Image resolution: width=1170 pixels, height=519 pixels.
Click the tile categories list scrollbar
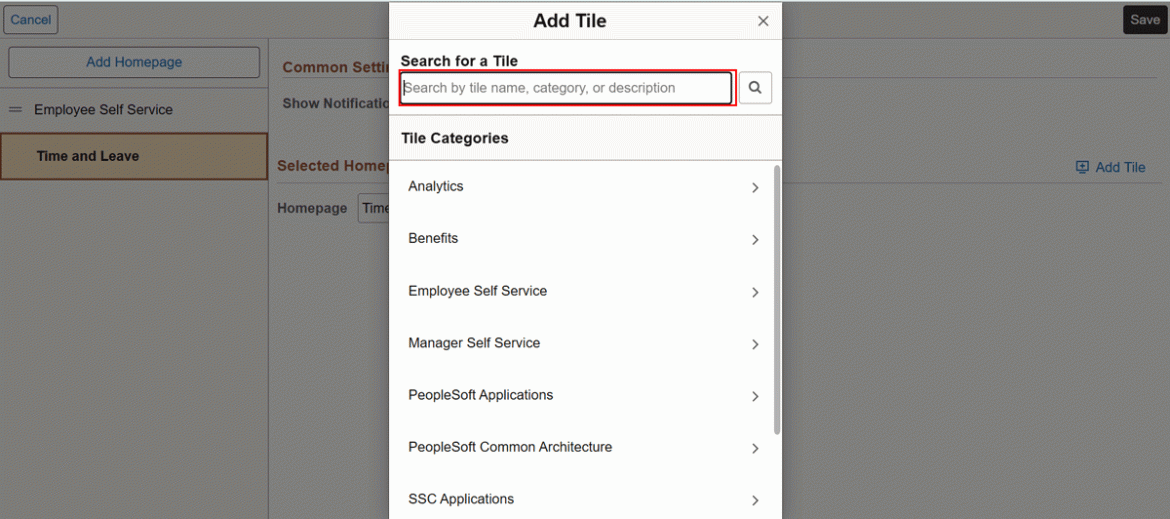(777, 300)
